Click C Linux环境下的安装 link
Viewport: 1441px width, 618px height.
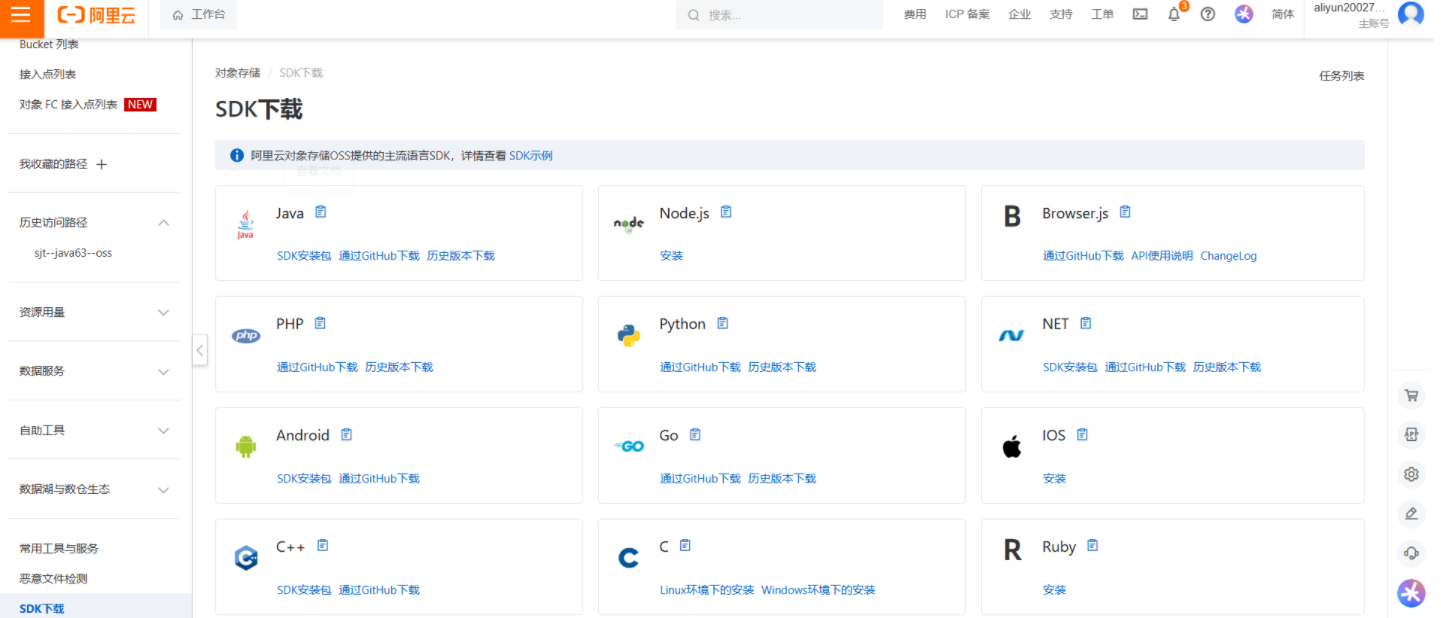[x=707, y=590]
